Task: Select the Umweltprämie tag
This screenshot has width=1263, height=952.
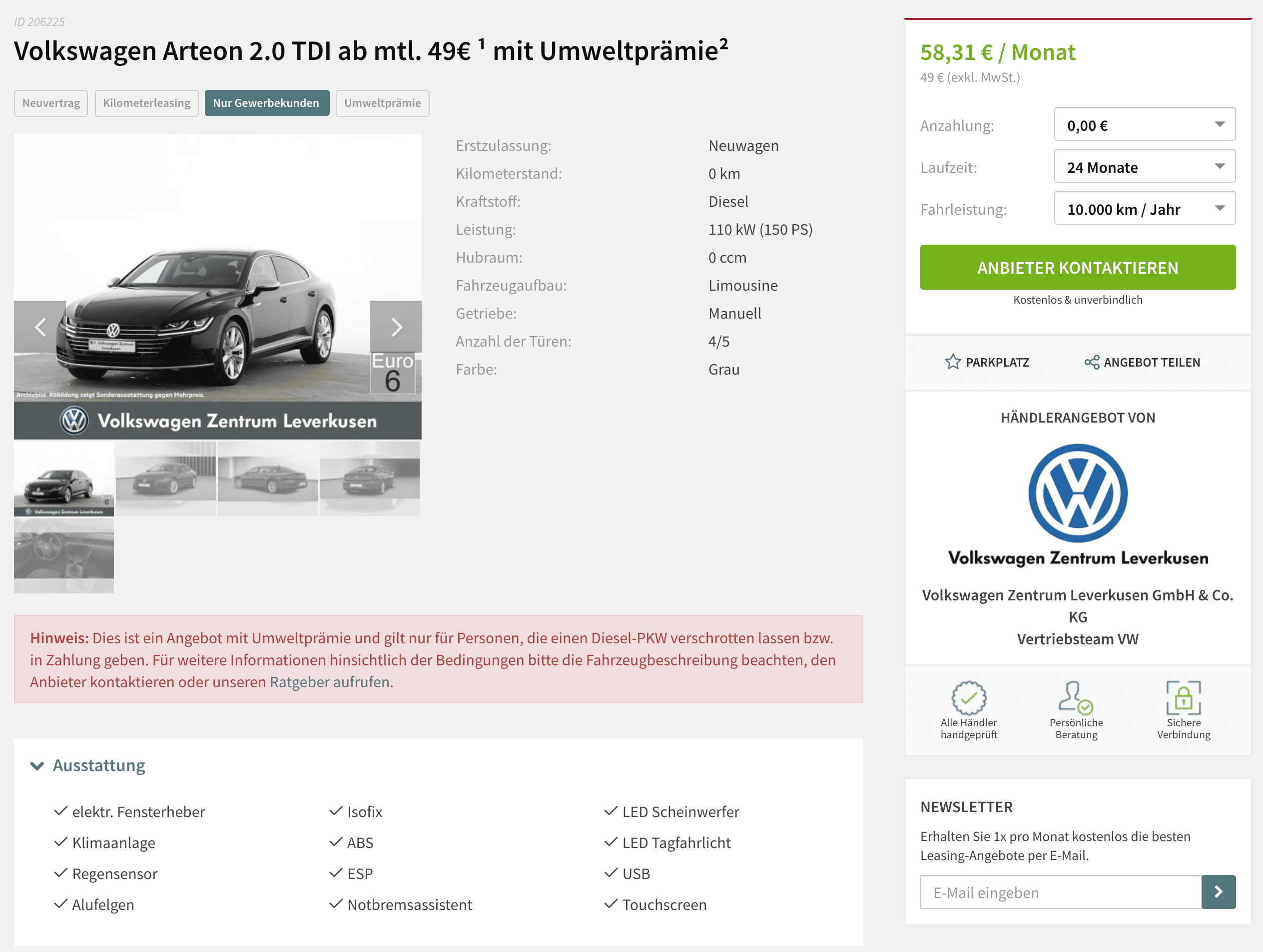Action: [383, 103]
